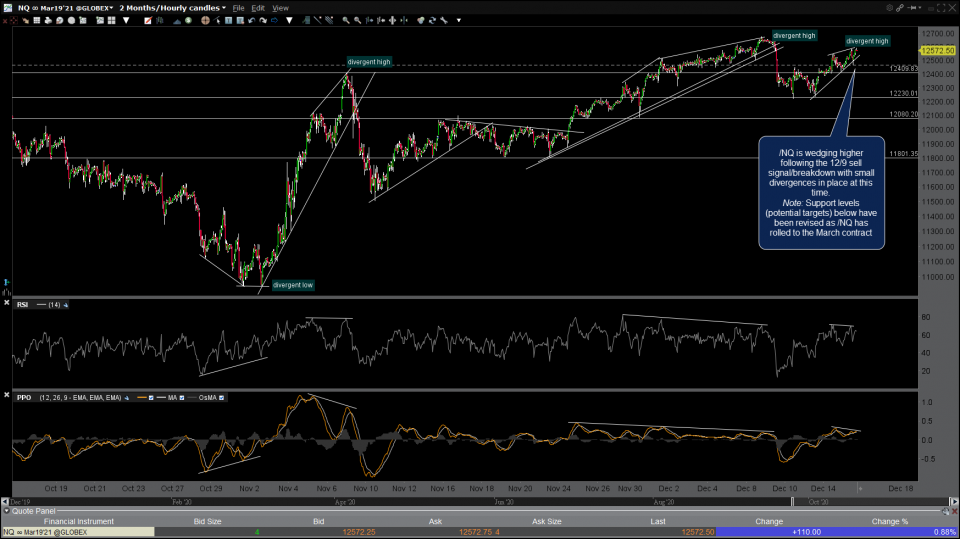Expand the white triangle dropdown after layout icons

pos(126,21)
